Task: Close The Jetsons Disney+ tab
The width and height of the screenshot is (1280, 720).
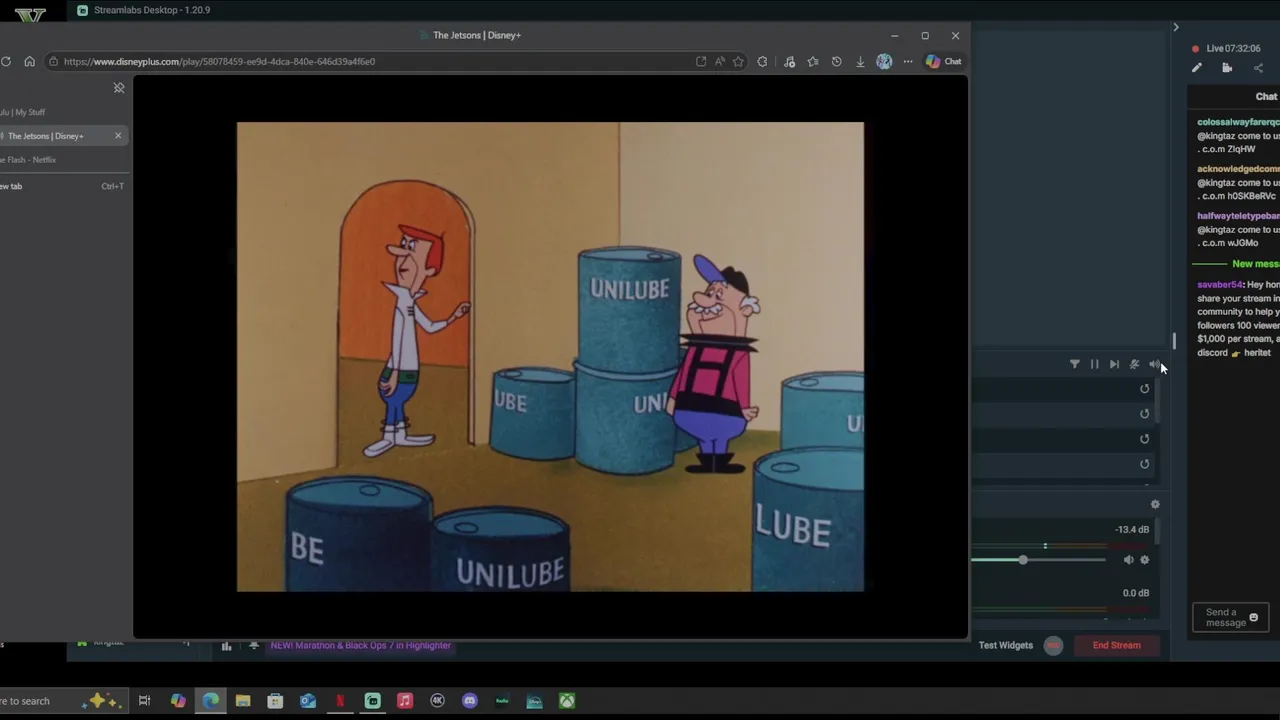Action: (x=118, y=136)
